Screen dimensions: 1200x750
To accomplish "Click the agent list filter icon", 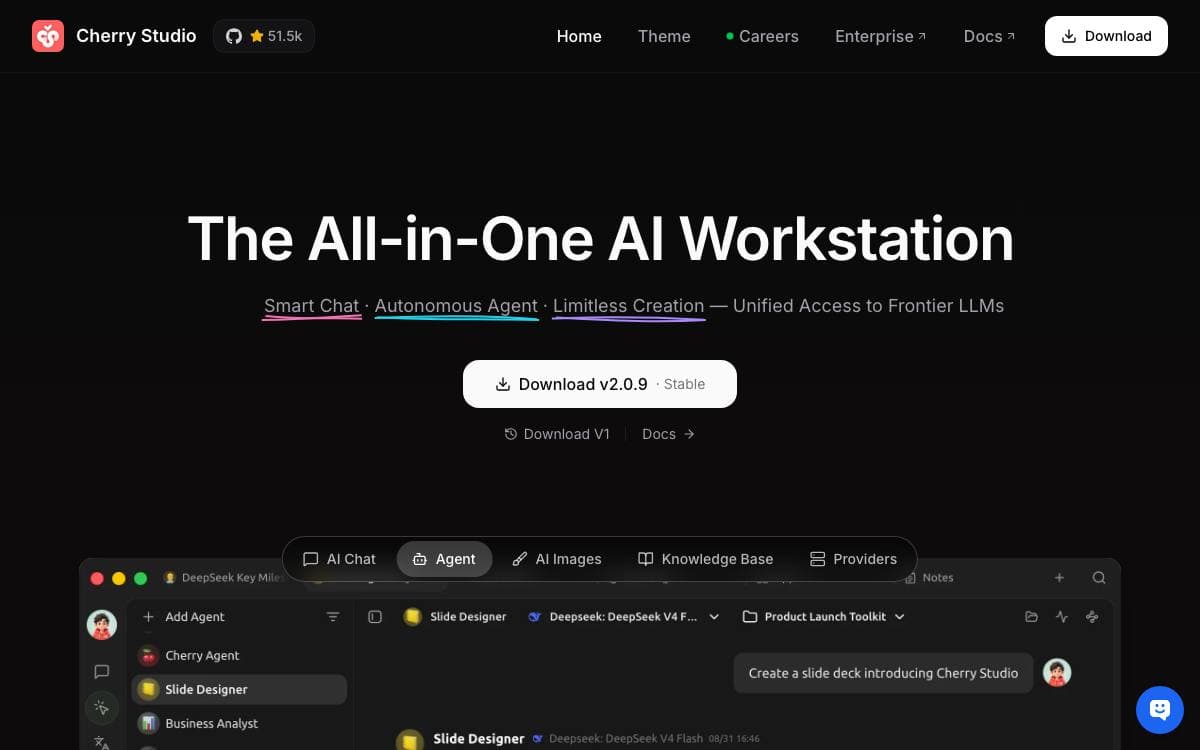I will click(333, 617).
